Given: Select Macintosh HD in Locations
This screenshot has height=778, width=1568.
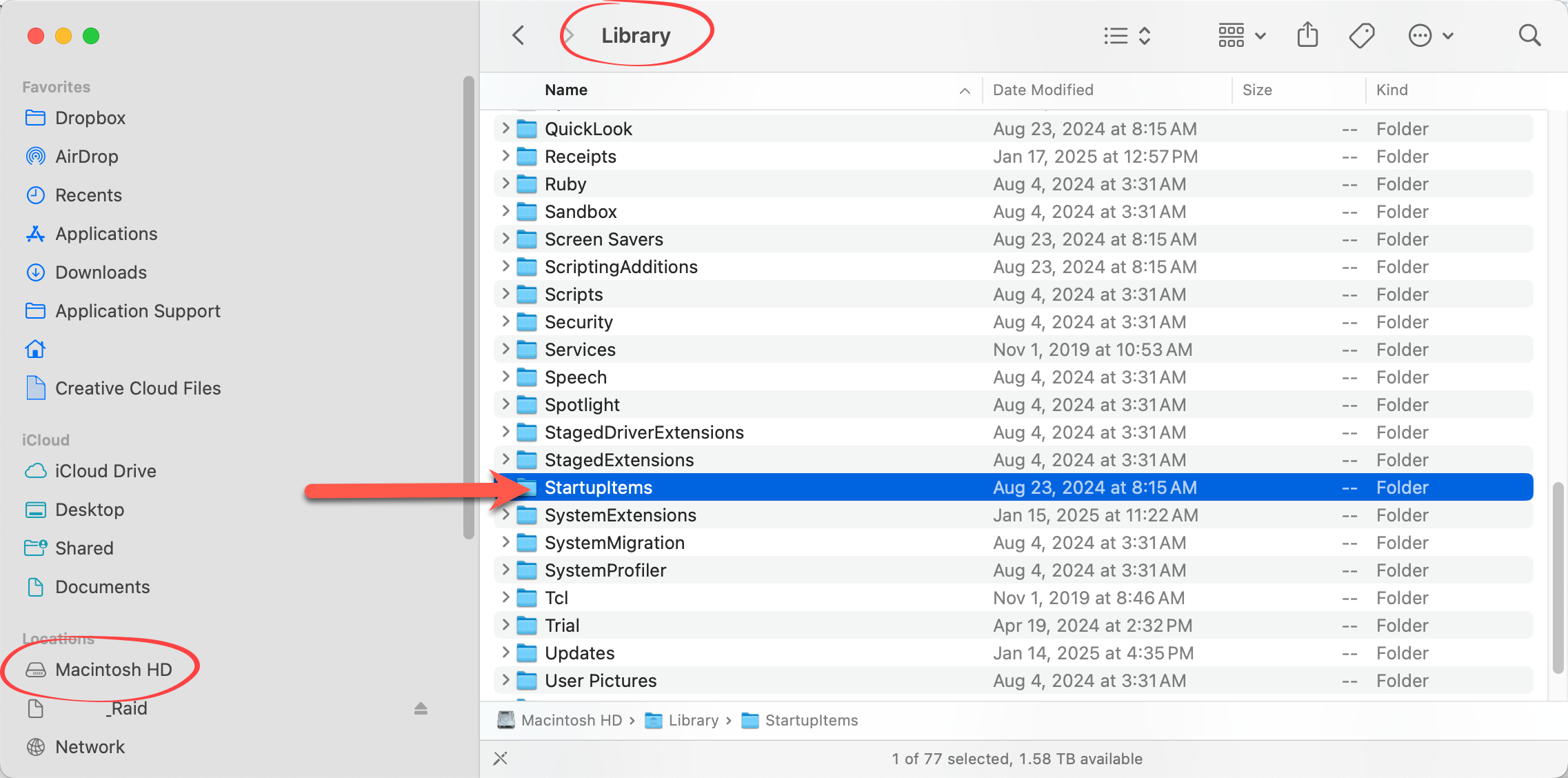Looking at the screenshot, I should click(113, 670).
